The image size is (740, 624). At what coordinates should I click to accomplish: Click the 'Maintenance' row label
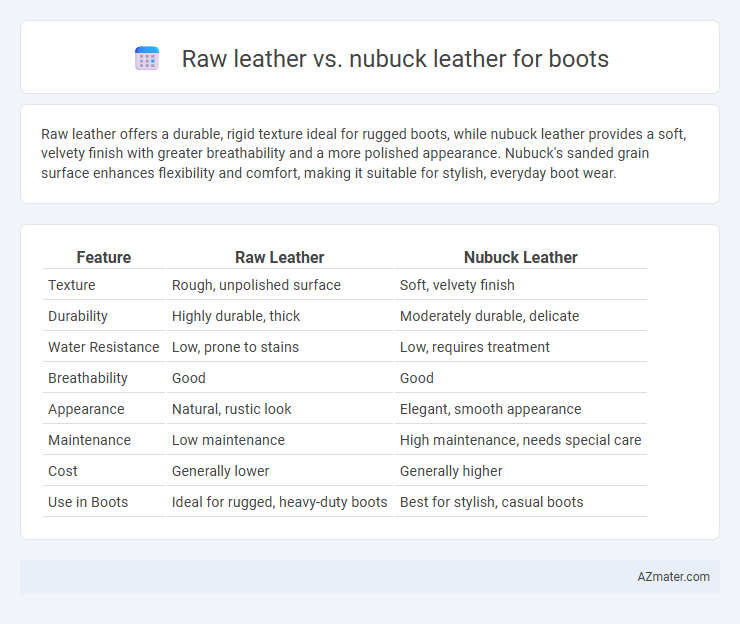(89, 440)
